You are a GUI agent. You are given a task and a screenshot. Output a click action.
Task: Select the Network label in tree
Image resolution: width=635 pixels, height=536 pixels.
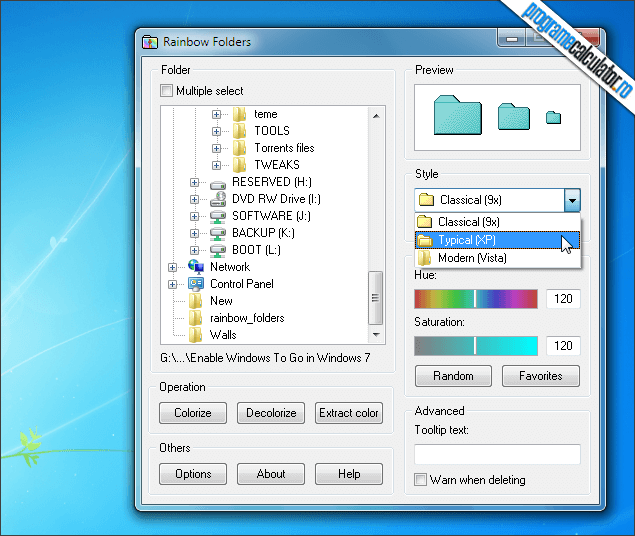click(230, 267)
